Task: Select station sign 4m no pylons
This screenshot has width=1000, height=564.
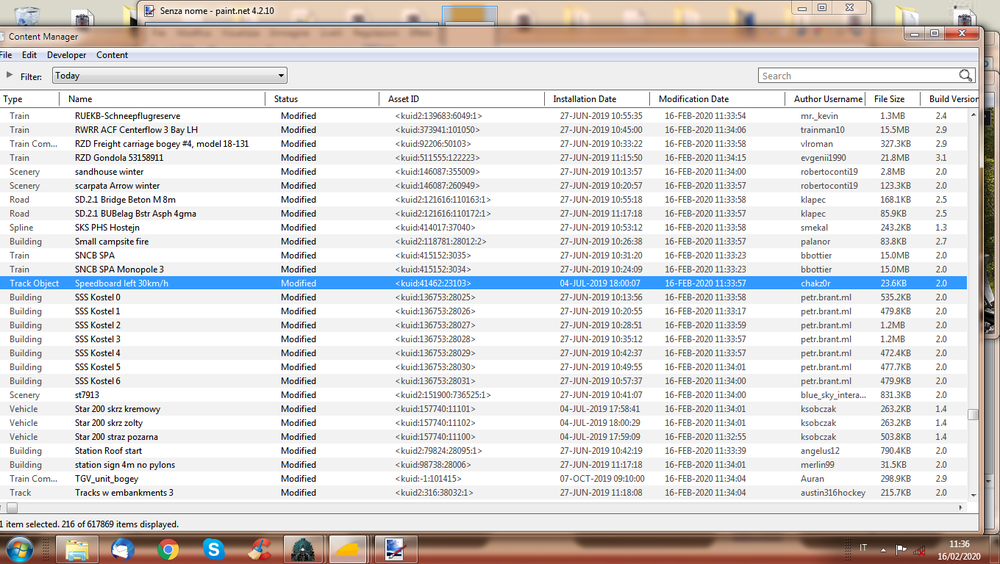Action: tap(483, 465)
